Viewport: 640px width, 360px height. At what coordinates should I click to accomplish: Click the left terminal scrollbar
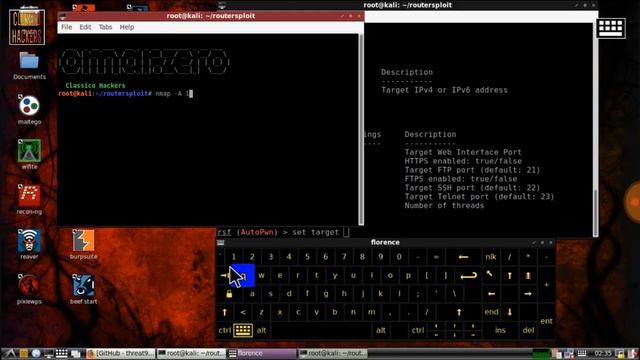tap(360, 129)
